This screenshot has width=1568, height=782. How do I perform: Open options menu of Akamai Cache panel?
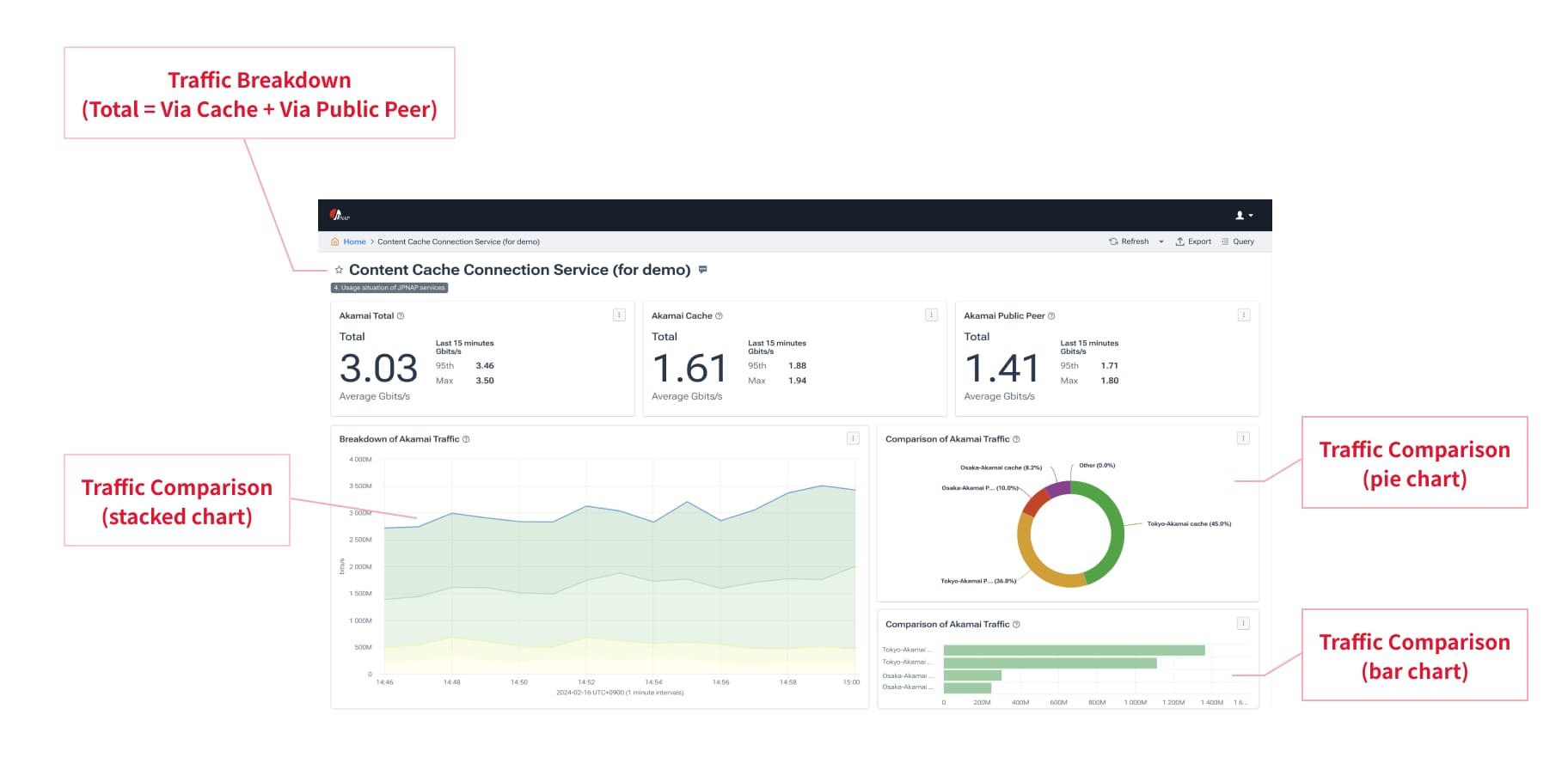[931, 315]
